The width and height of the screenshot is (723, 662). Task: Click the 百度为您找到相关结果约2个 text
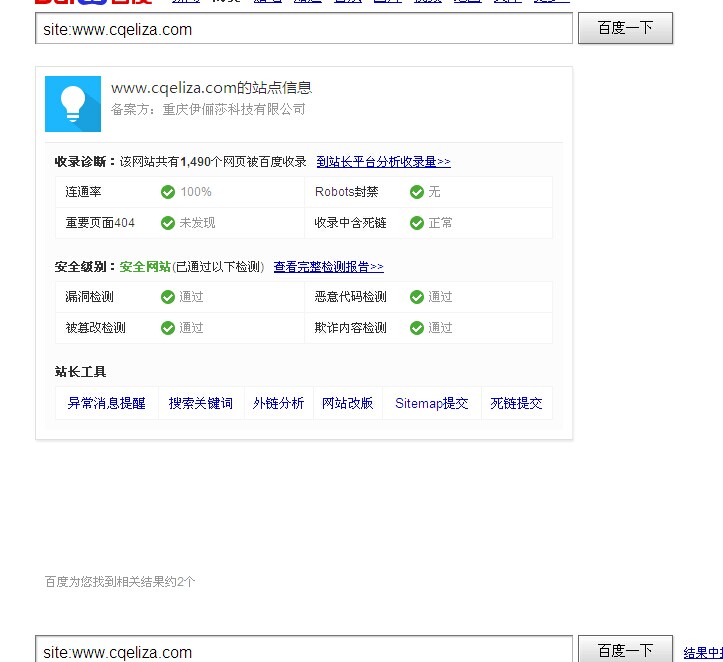pos(120,582)
